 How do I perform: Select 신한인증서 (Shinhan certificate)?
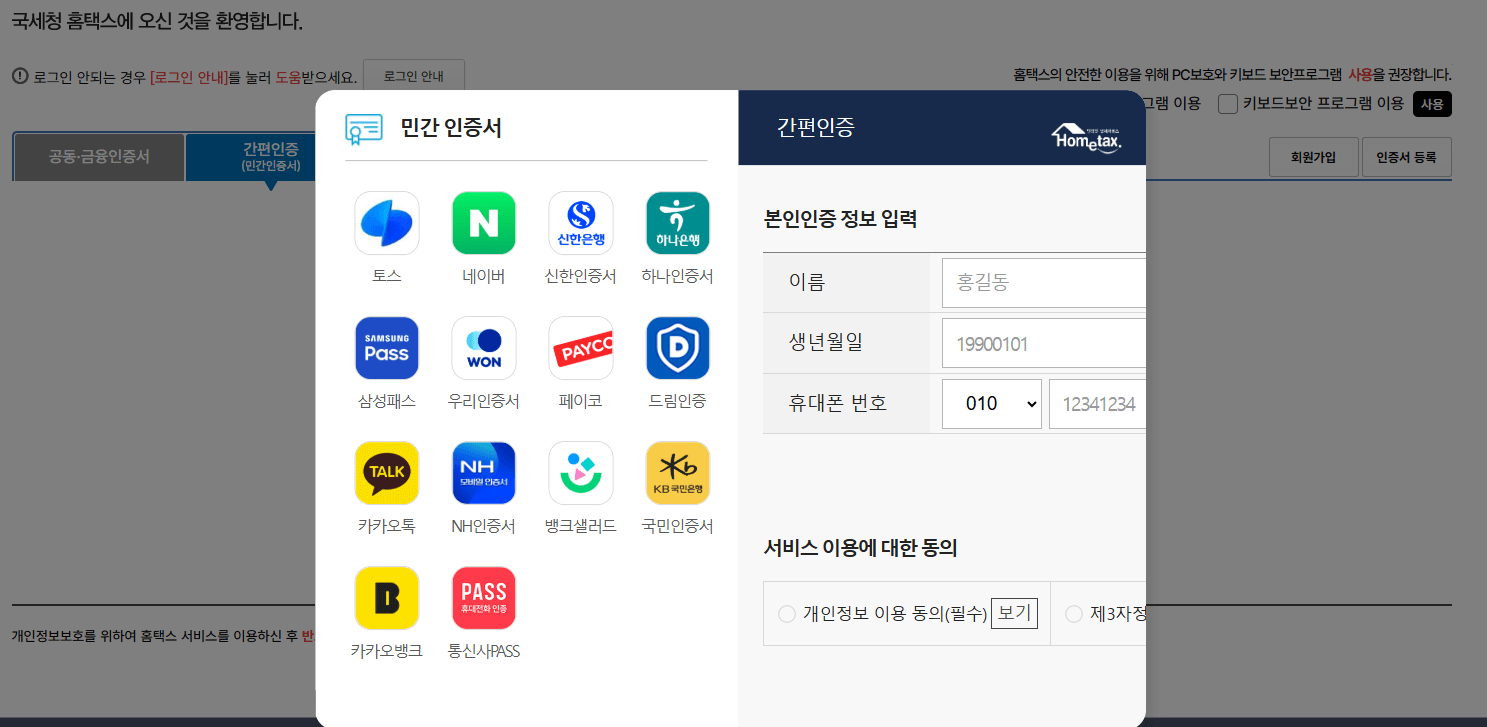click(580, 223)
